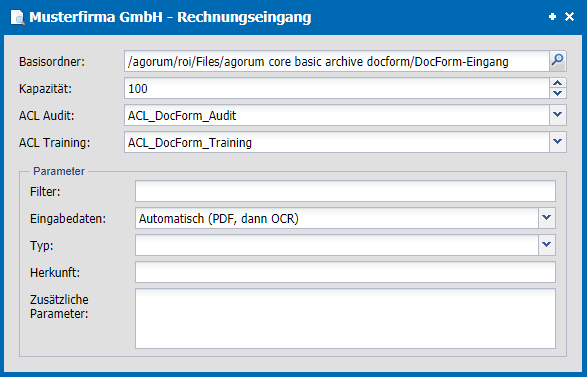Close the Rechnungseingang dialog
587x378 pixels.
coord(569,16)
